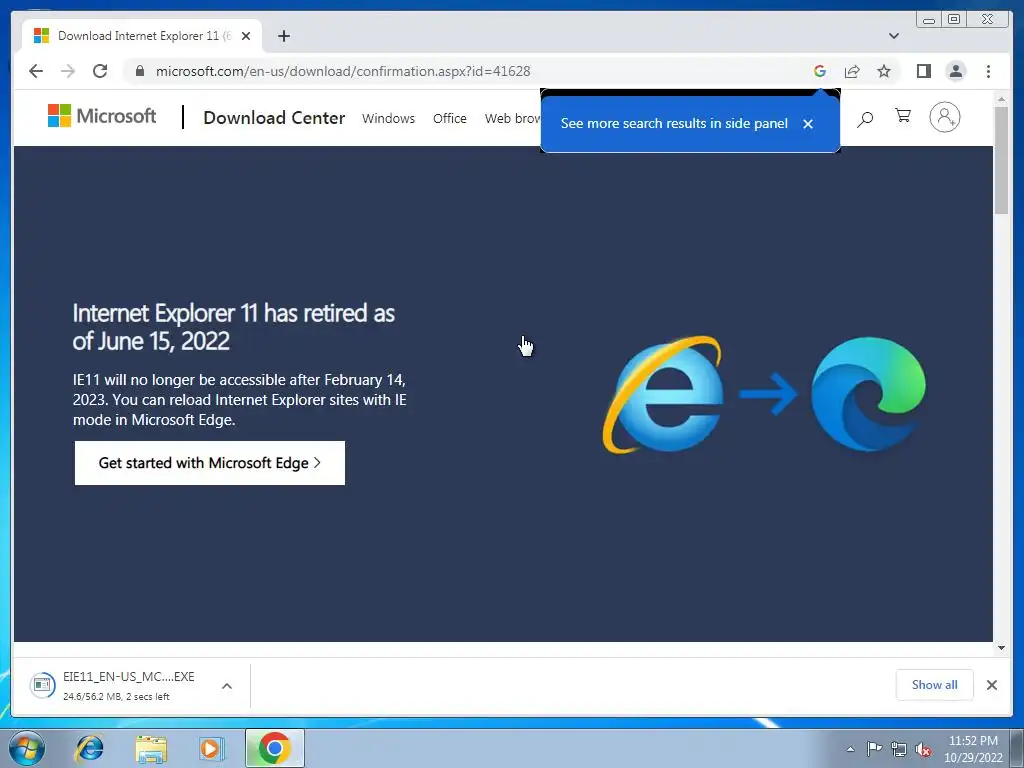Click the IE11 retired headline text
Screen dimensions: 1024x768
click(234, 327)
